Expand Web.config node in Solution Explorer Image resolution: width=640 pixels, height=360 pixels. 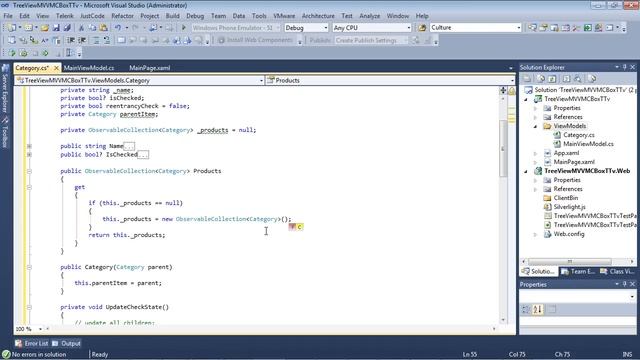[536, 234]
